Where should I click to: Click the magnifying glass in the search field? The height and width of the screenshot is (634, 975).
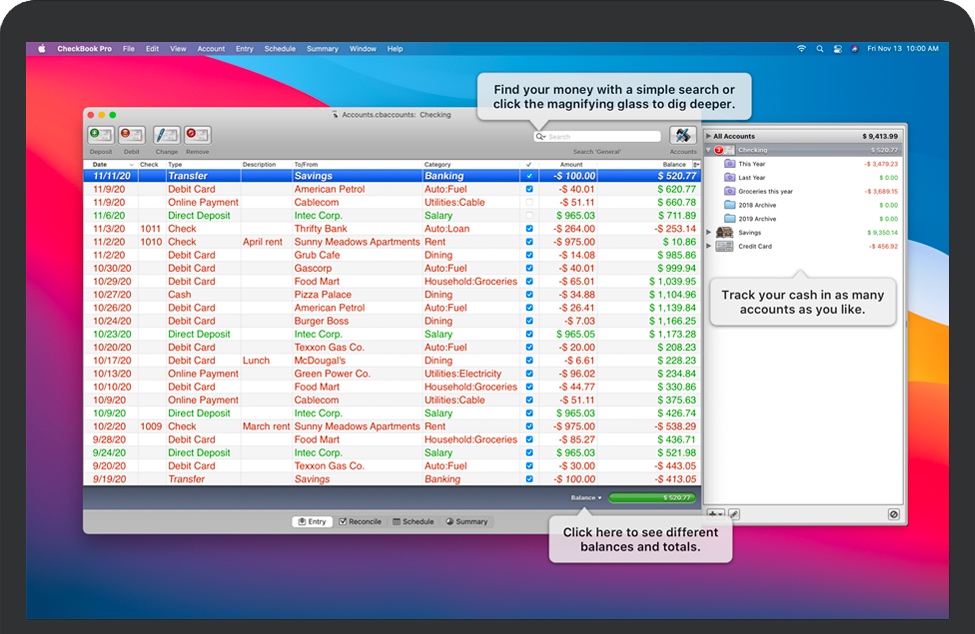[540, 136]
